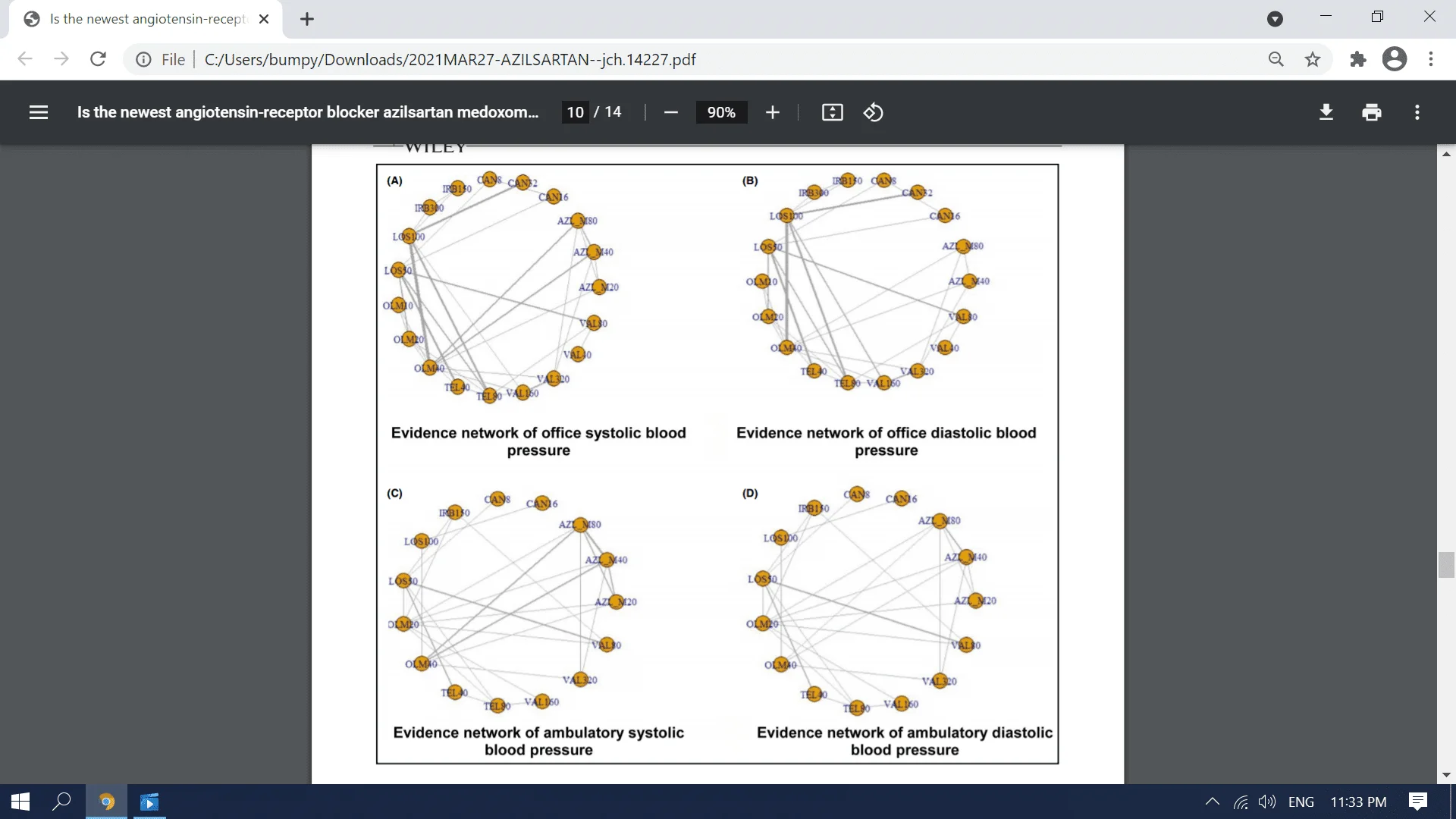Open the PDF sidebar menu
This screenshot has width=1456, height=819.
tap(39, 112)
